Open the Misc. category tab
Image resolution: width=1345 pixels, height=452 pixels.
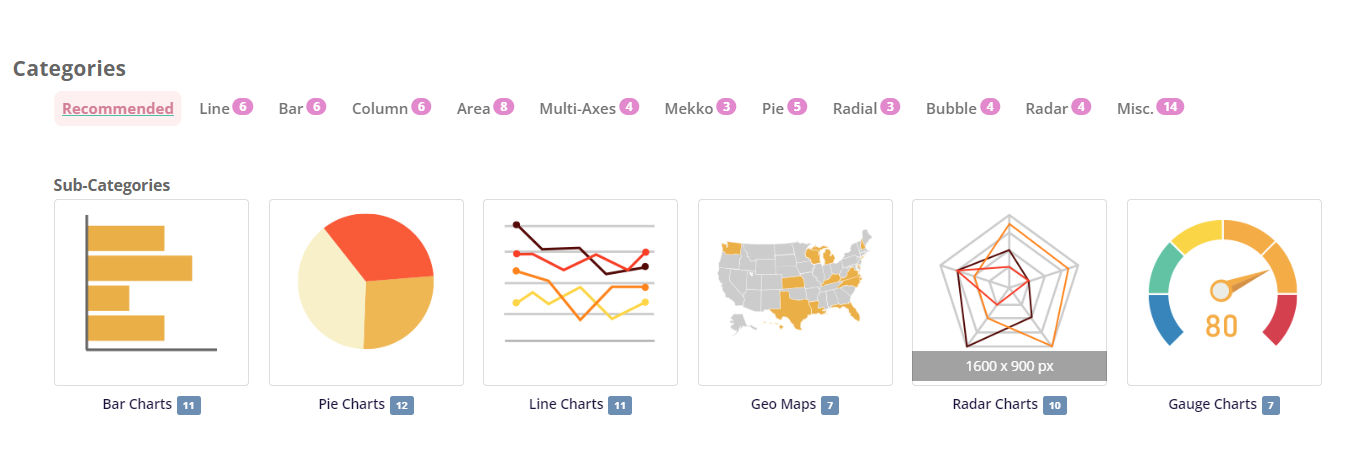tap(1135, 108)
